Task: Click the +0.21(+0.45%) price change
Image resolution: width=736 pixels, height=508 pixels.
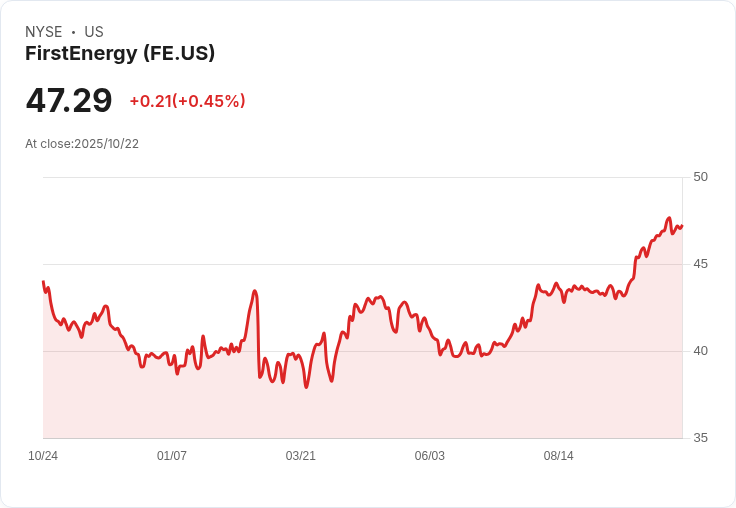Action: point(187,101)
